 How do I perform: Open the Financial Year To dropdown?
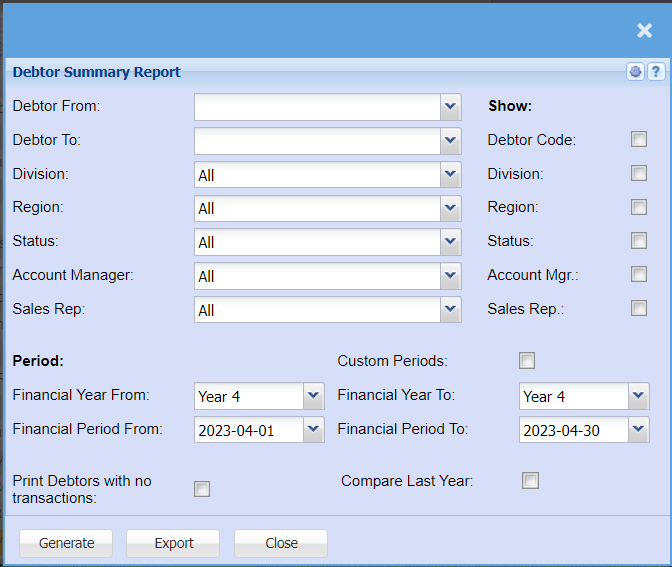coord(639,396)
